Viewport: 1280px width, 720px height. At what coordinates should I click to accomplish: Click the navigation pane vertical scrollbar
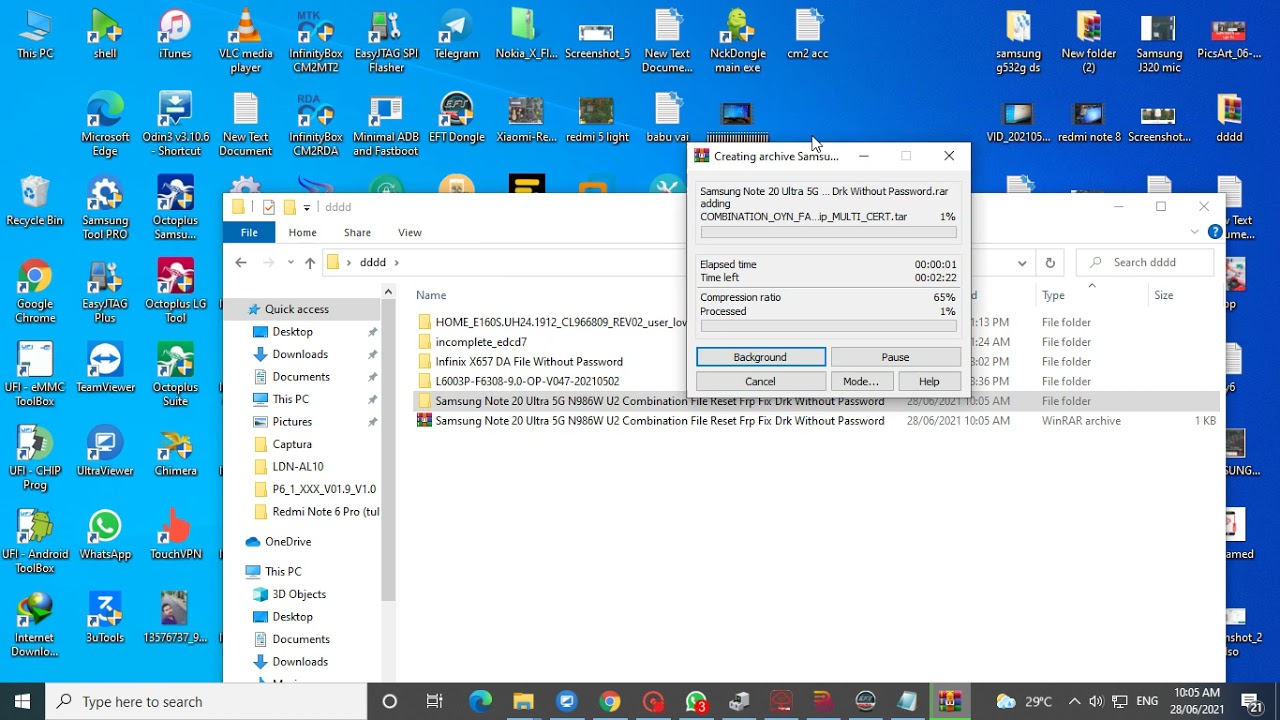point(388,450)
